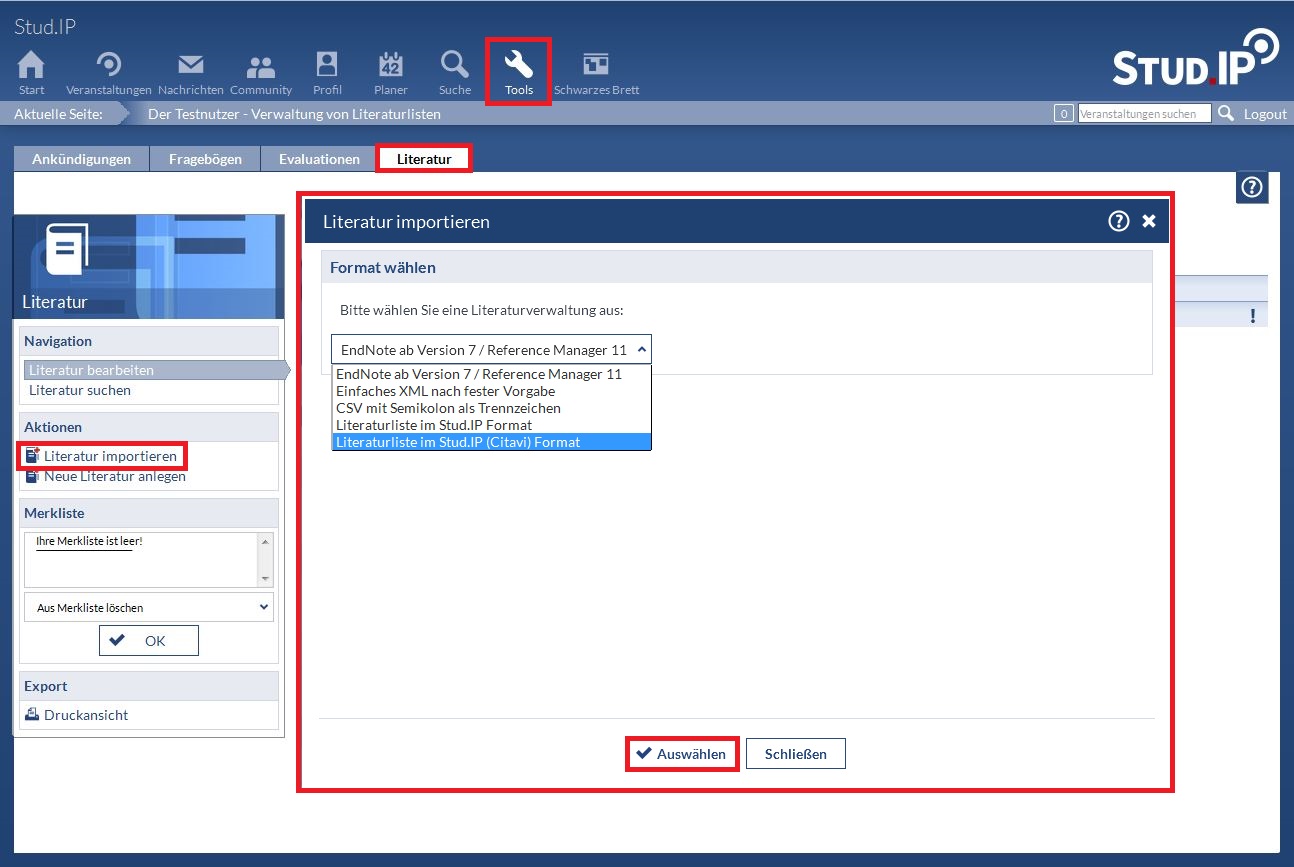Click 'Literatur importieren' in Aktionen

[110, 456]
